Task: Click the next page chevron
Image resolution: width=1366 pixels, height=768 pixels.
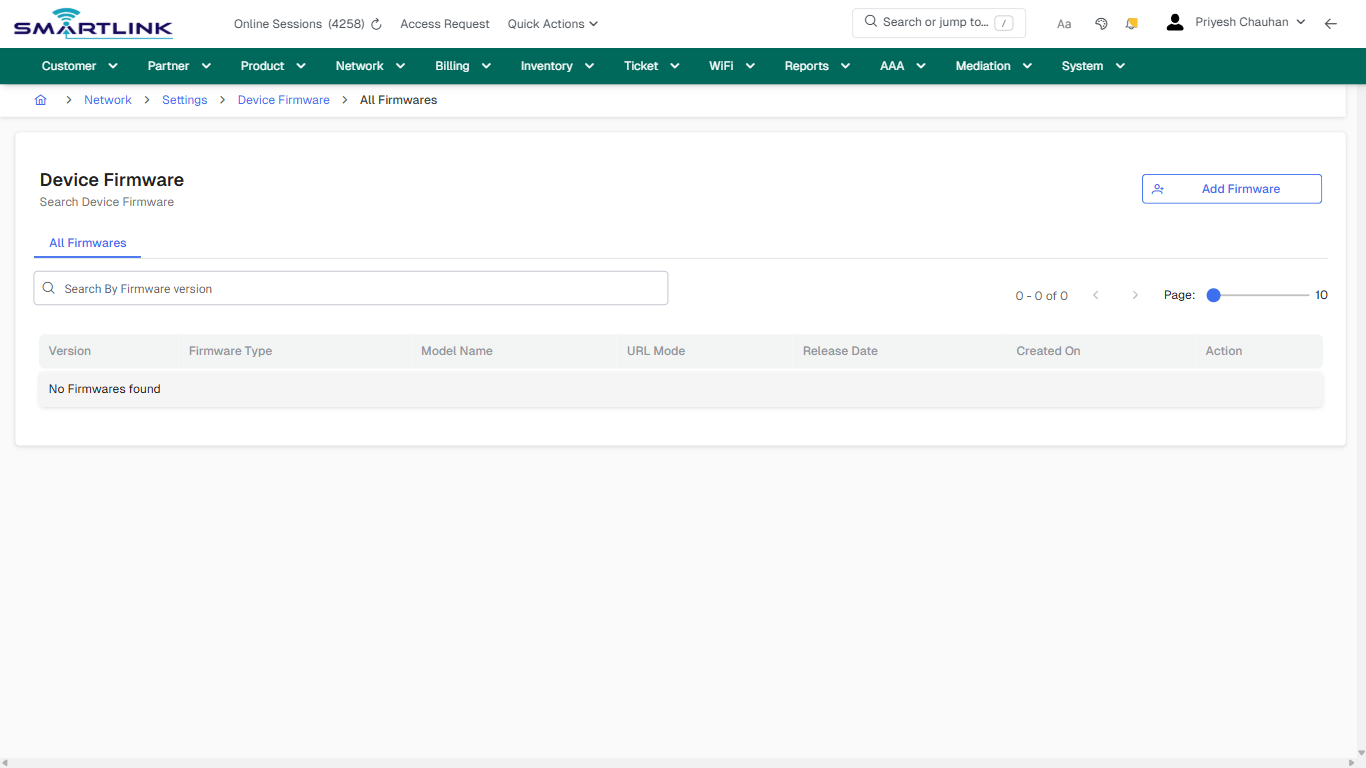Action: [x=1134, y=295]
